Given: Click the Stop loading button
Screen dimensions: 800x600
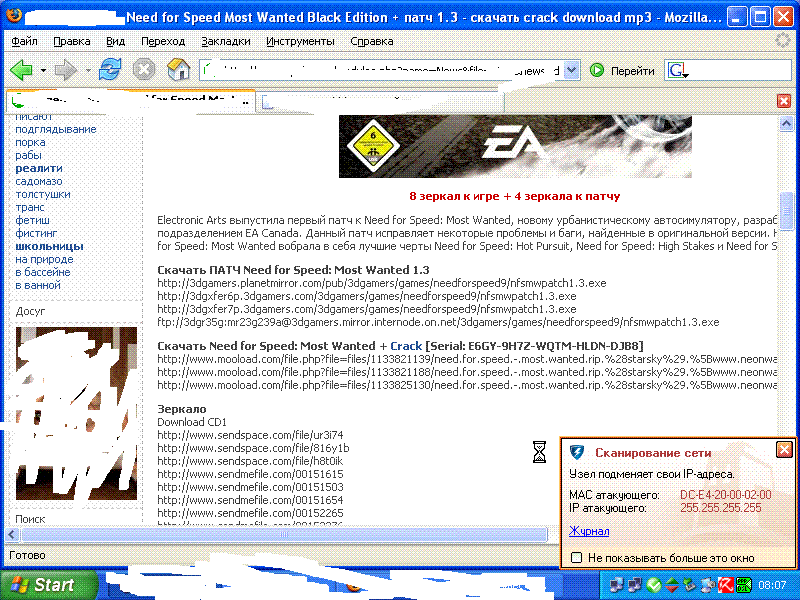Looking at the screenshot, I should tap(144, 69).
